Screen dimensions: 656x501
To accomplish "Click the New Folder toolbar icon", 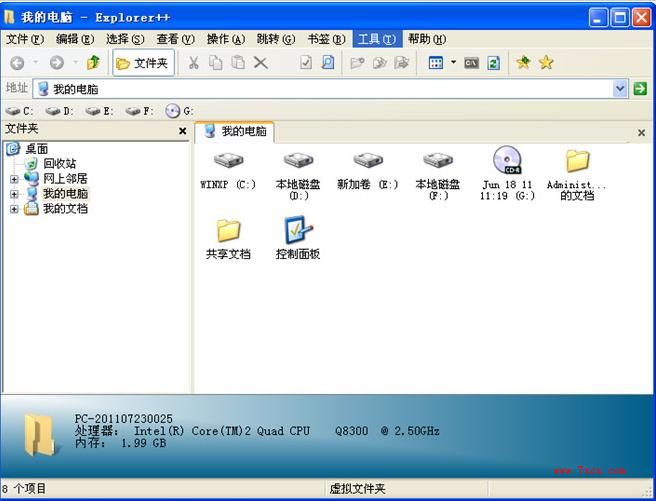I will click(357, 63).
